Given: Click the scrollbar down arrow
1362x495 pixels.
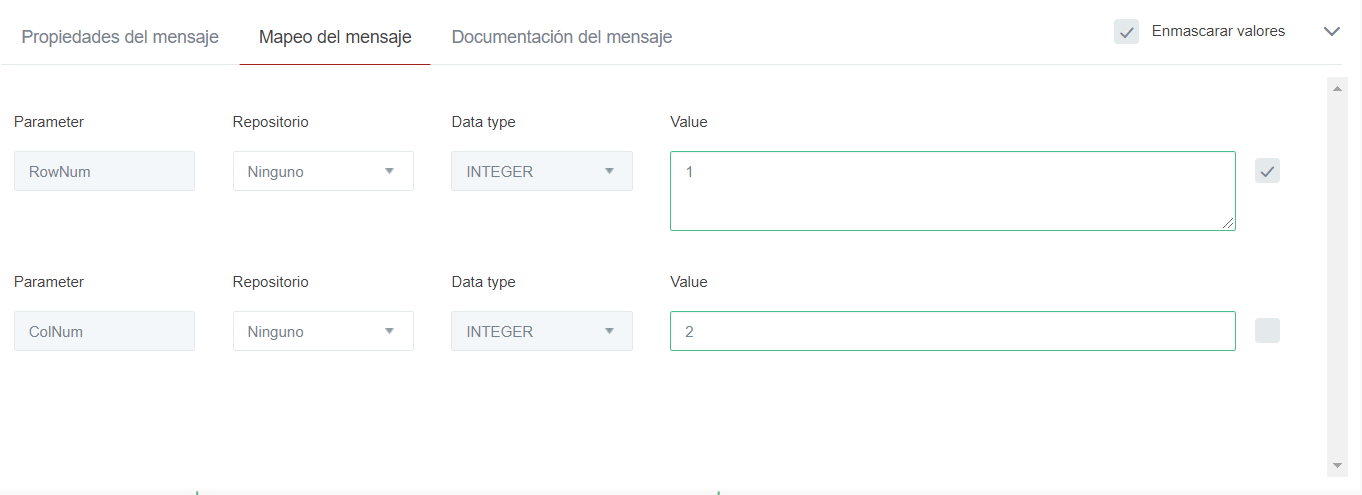Looking at the screenshot, I should [x=1337, y=466].
